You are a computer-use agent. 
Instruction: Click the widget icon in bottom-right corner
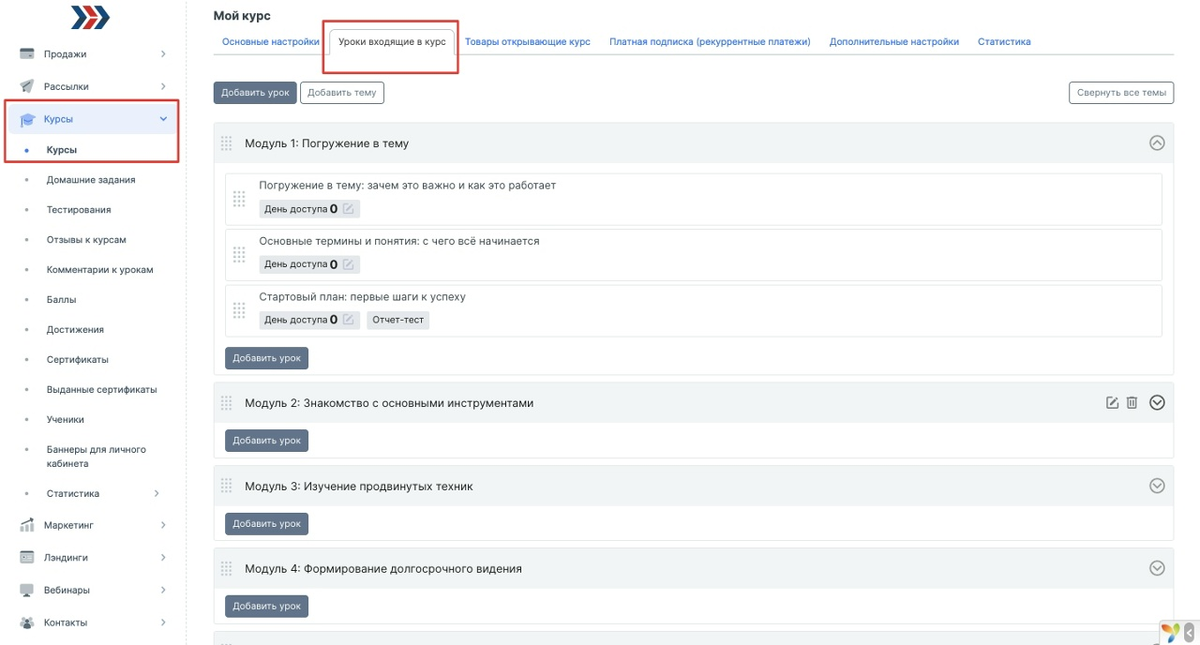(1172, 632)
